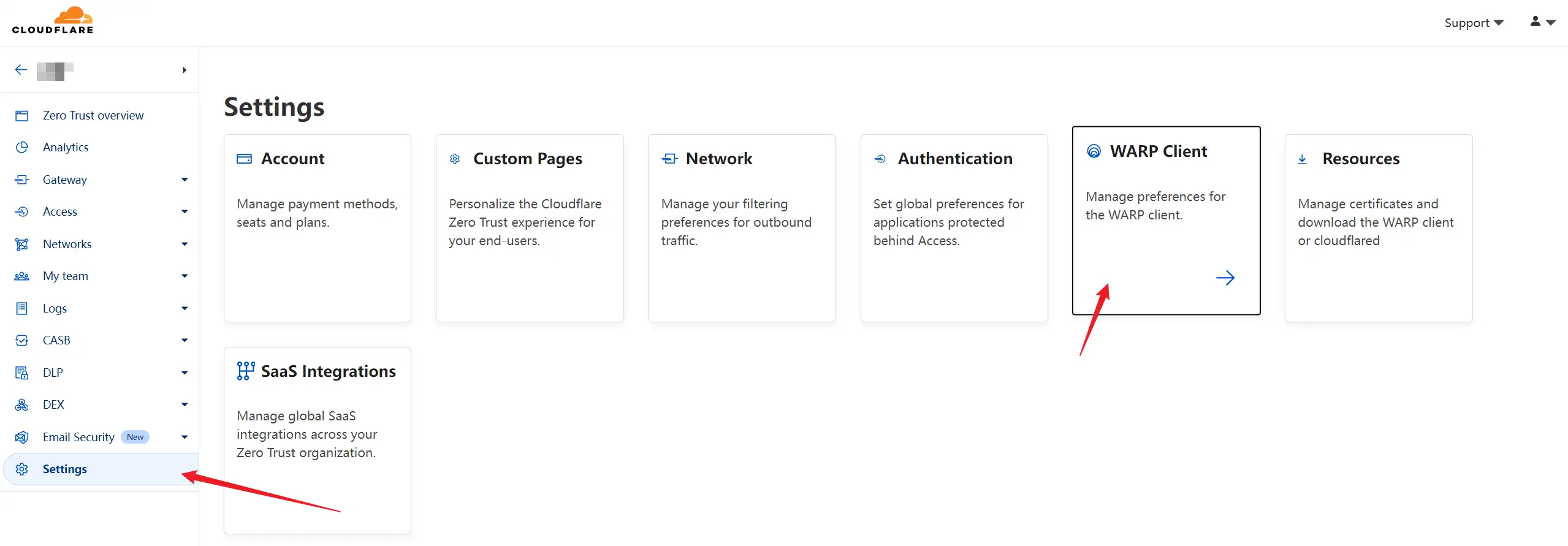Click the Settings gear icon in sidebar
The image size is (1568, 546).
click(22, 469)
